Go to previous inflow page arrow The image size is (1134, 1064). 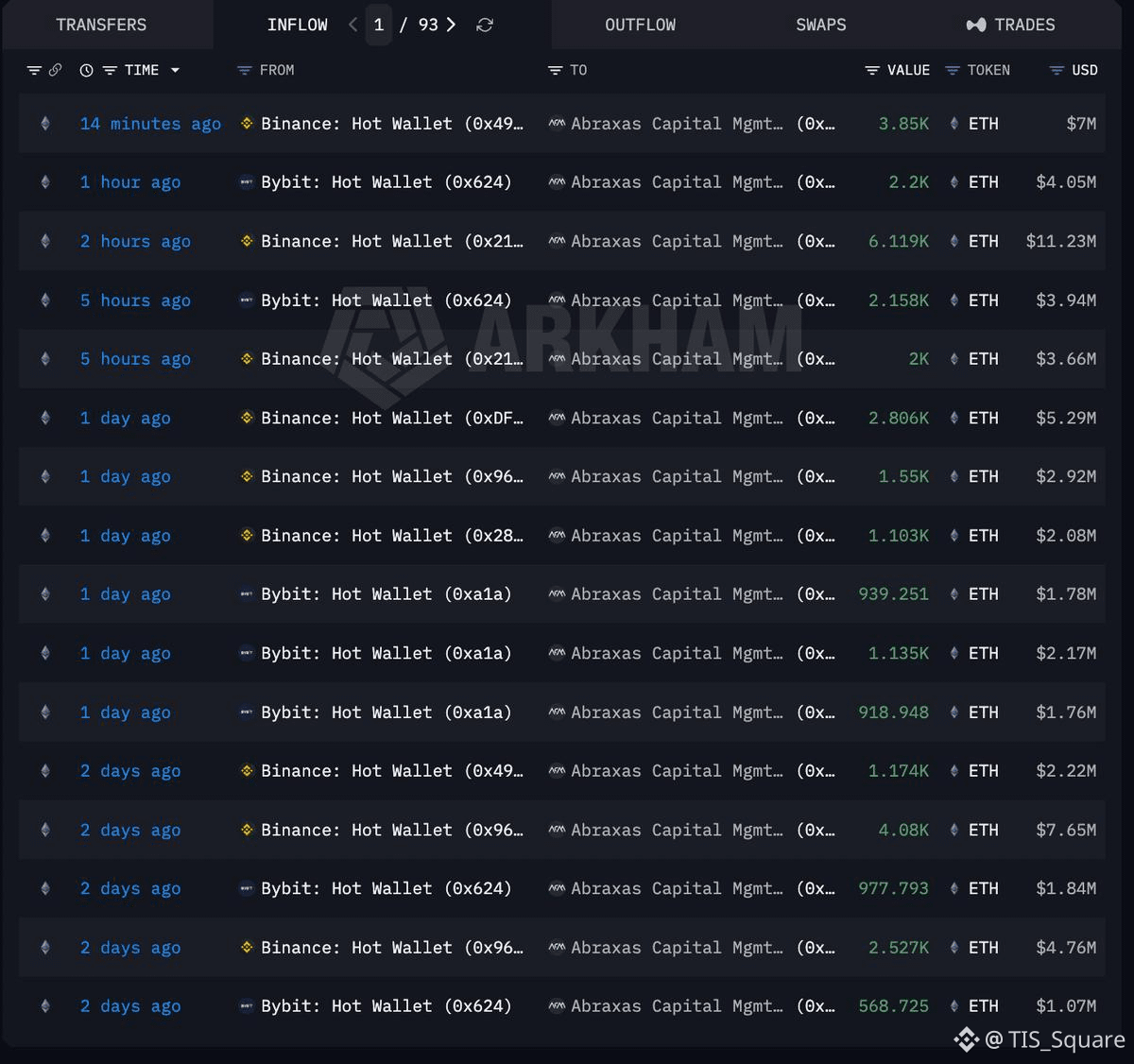coord(352,25)
